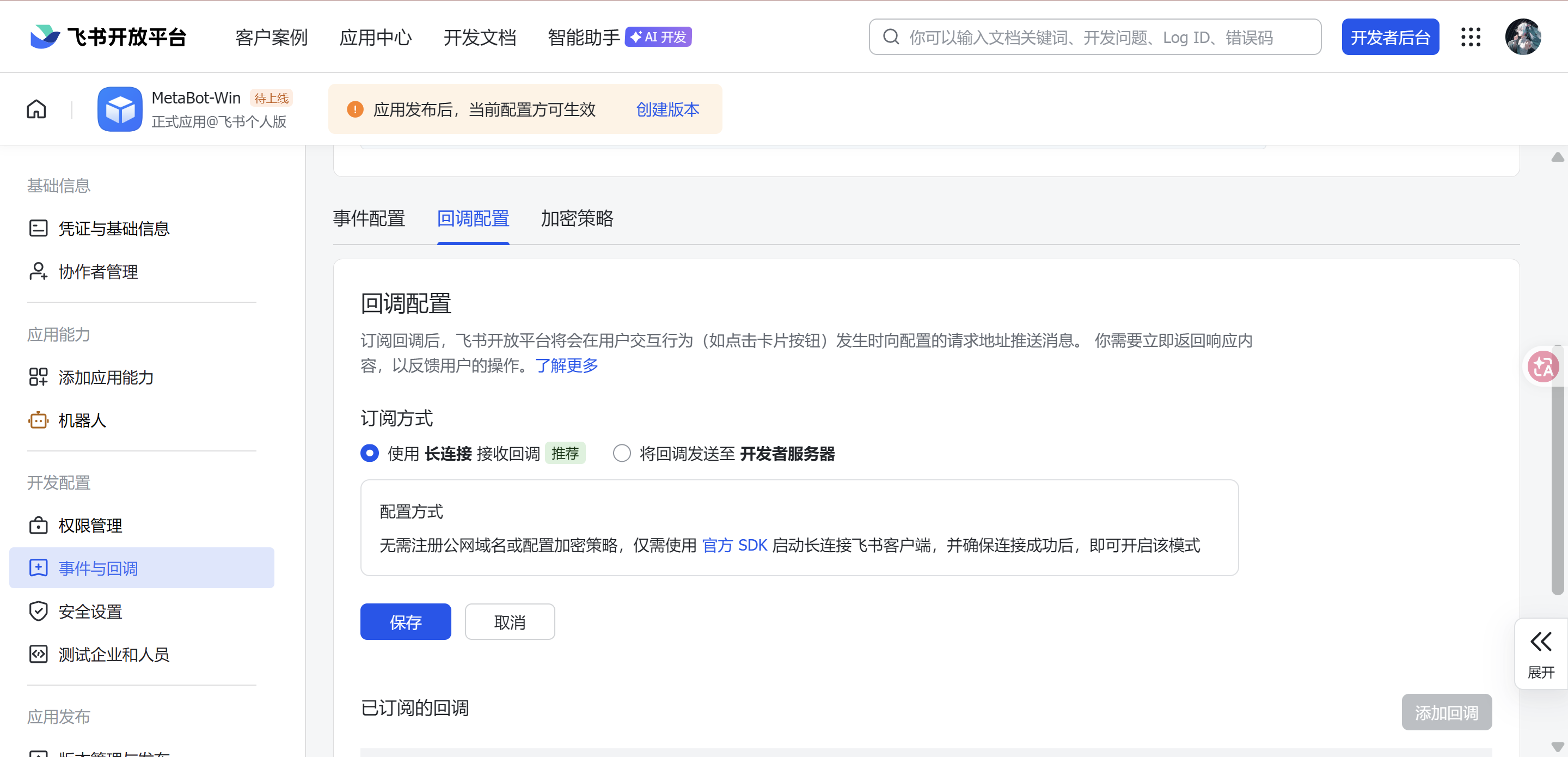Open 安全设置 shield sidebar item
Screen dimensions: 1568x757
click(x=90, y=612)
